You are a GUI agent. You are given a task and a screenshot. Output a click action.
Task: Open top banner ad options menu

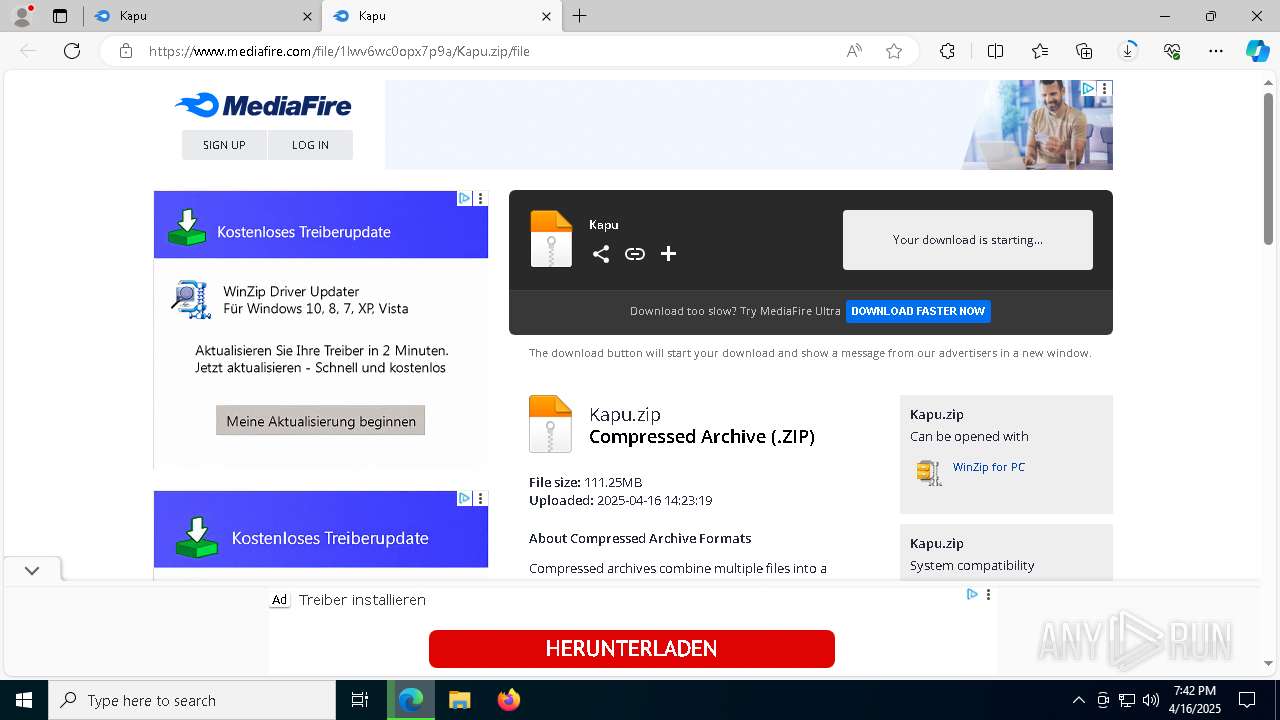1105,89
